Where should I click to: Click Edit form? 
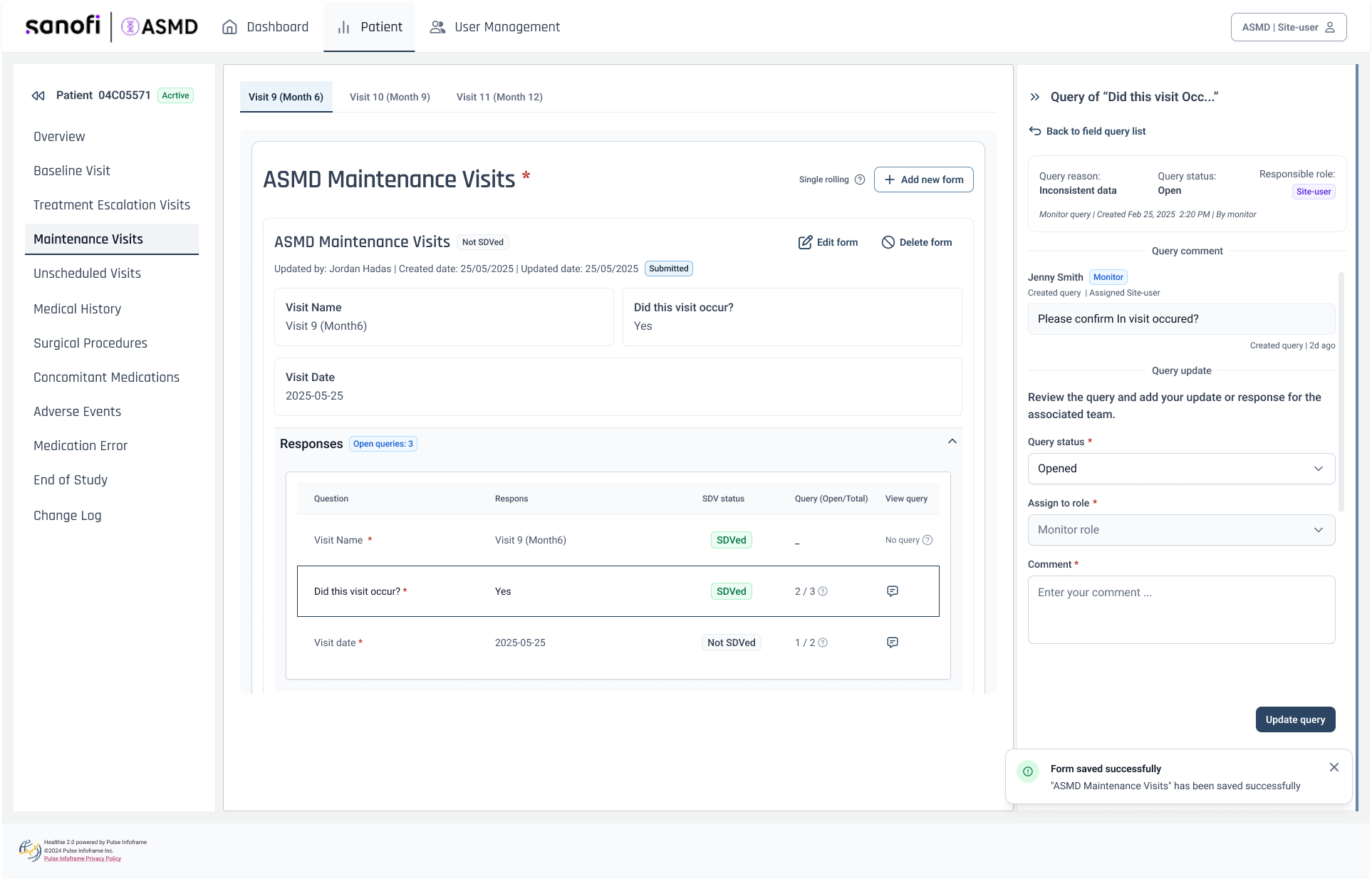tap(828, 242)
